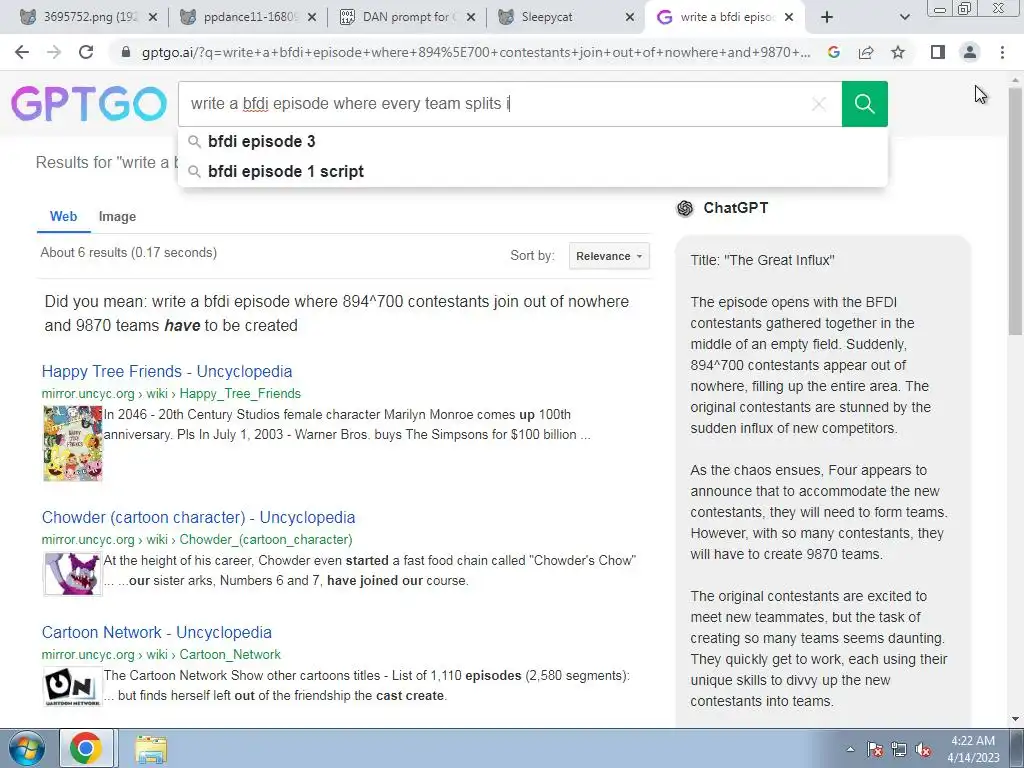
Task: Open the Sort by Relevance dropdown
Action: tap(609, 256)
